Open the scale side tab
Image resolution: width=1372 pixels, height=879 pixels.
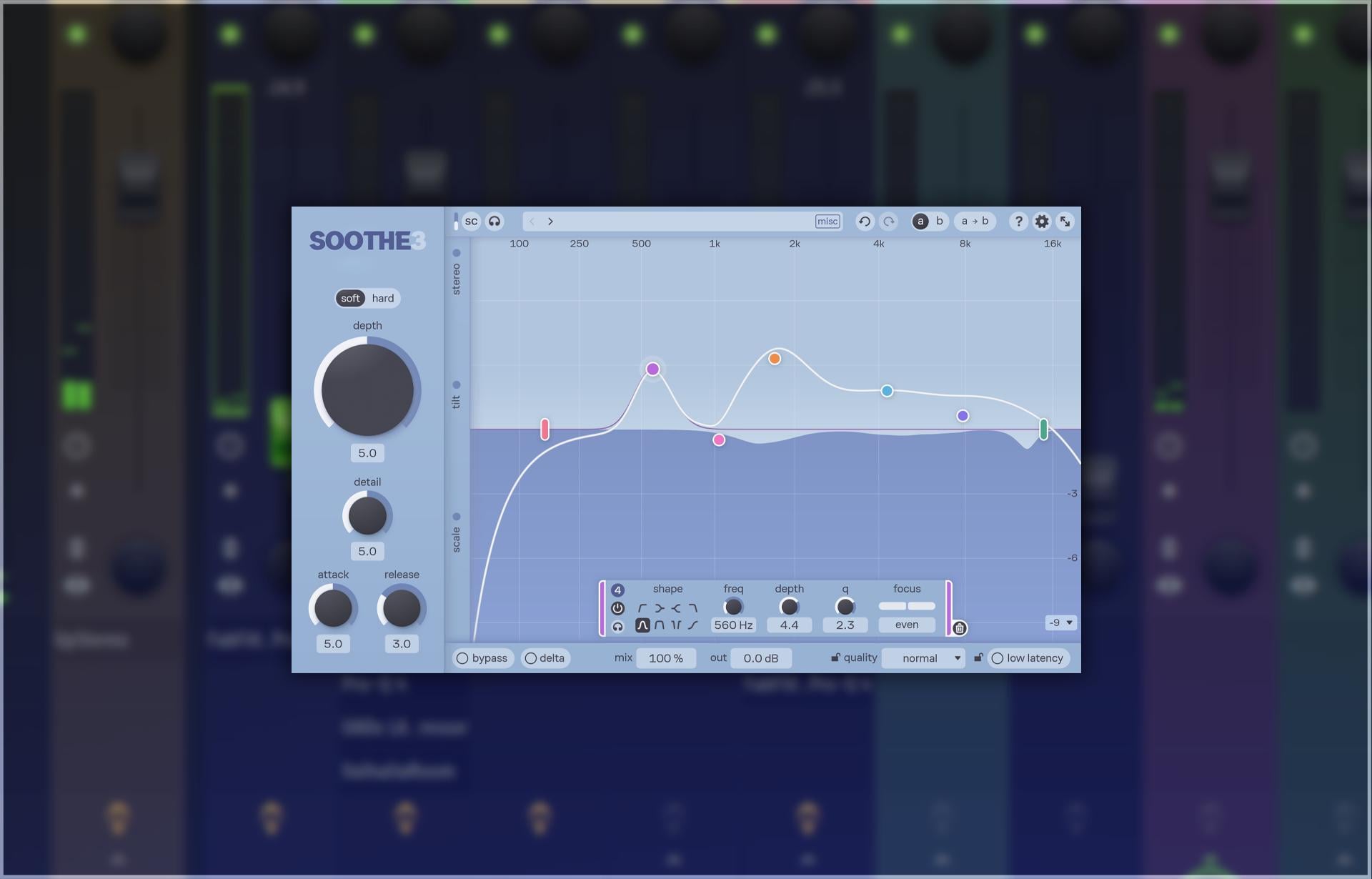[x=457, y=533]
